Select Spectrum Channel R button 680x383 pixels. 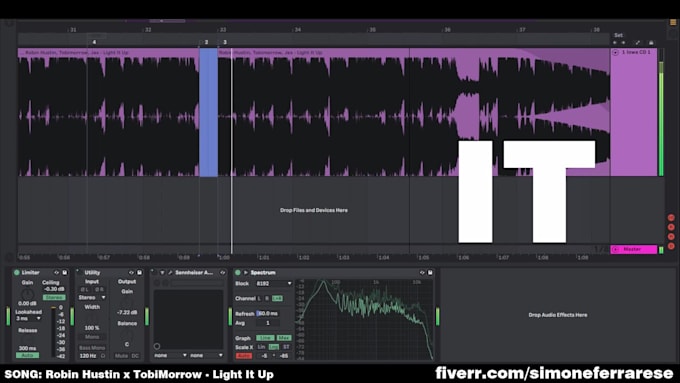point(267,298)
